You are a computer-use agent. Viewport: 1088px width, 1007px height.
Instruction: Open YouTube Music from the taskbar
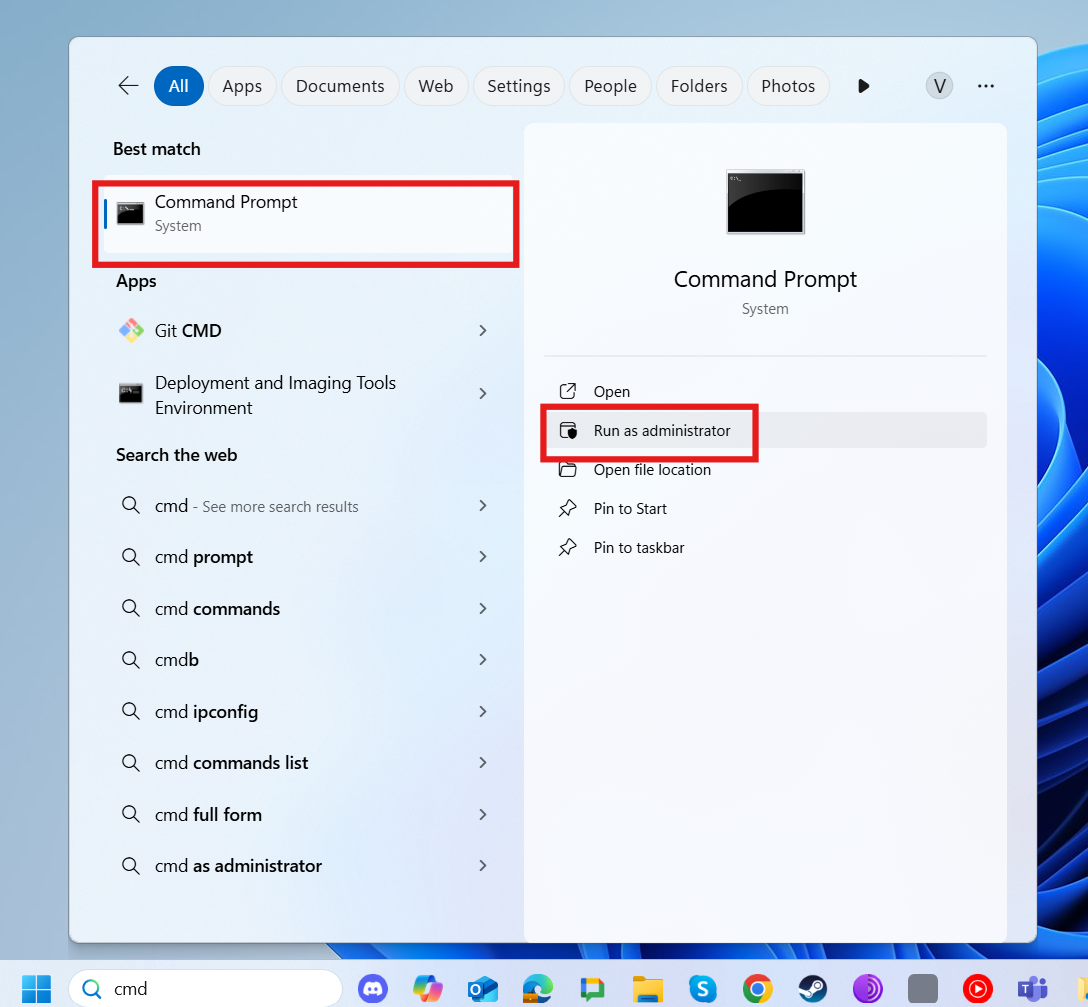(x=977, y=988)
